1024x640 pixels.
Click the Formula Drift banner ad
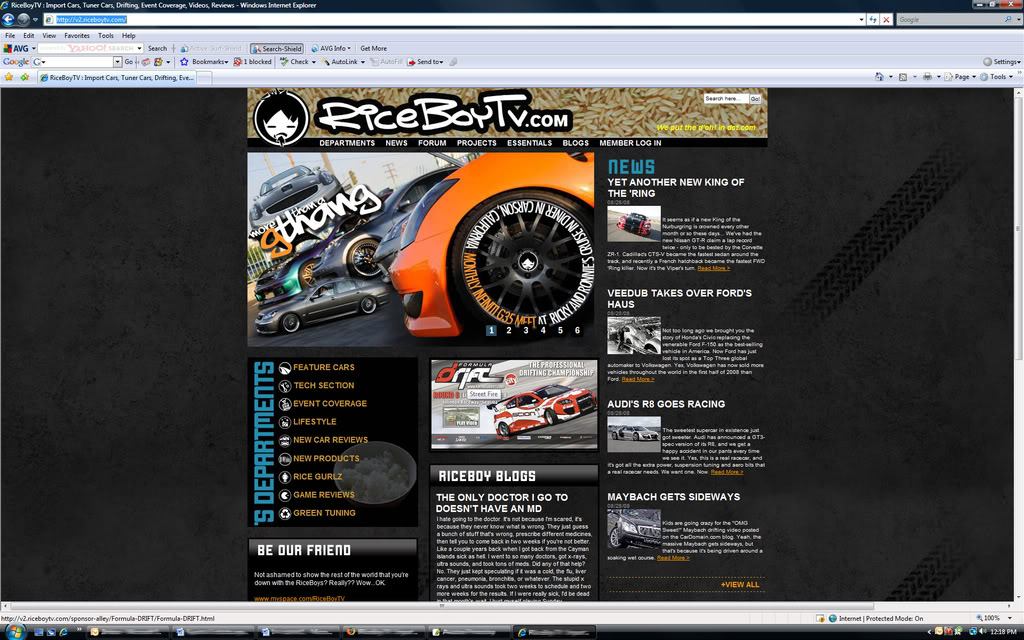pos(514,404)
